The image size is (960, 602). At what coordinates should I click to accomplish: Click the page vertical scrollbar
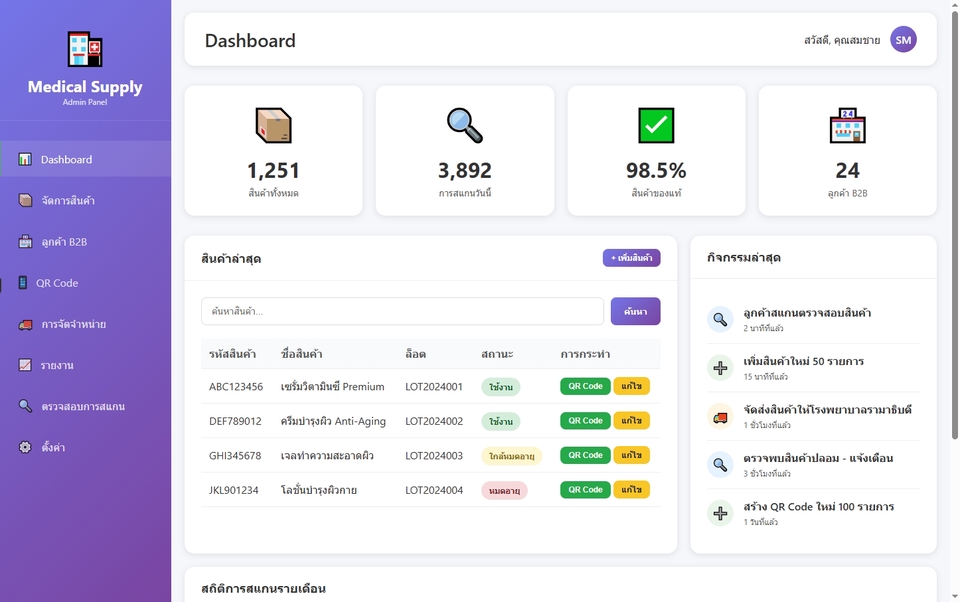[x=954, y=220]
